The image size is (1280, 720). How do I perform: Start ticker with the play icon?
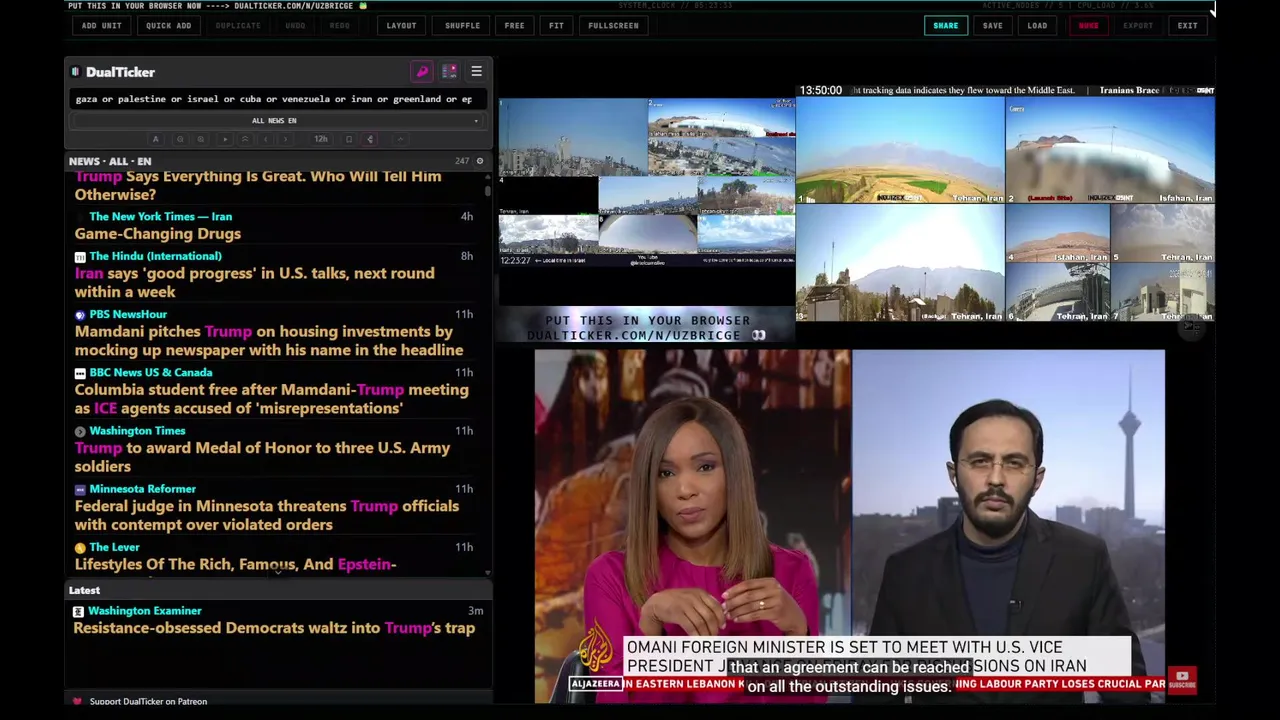click(x=225, y=139)
